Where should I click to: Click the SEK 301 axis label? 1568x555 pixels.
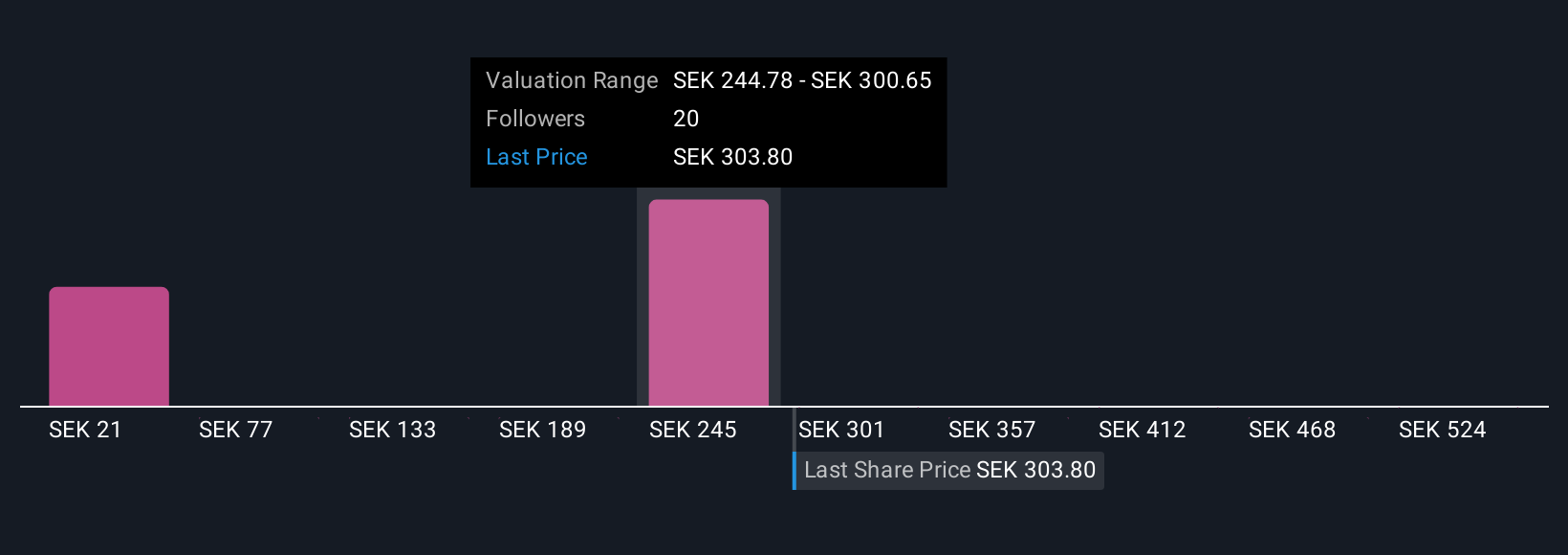(x=841, y=430)
